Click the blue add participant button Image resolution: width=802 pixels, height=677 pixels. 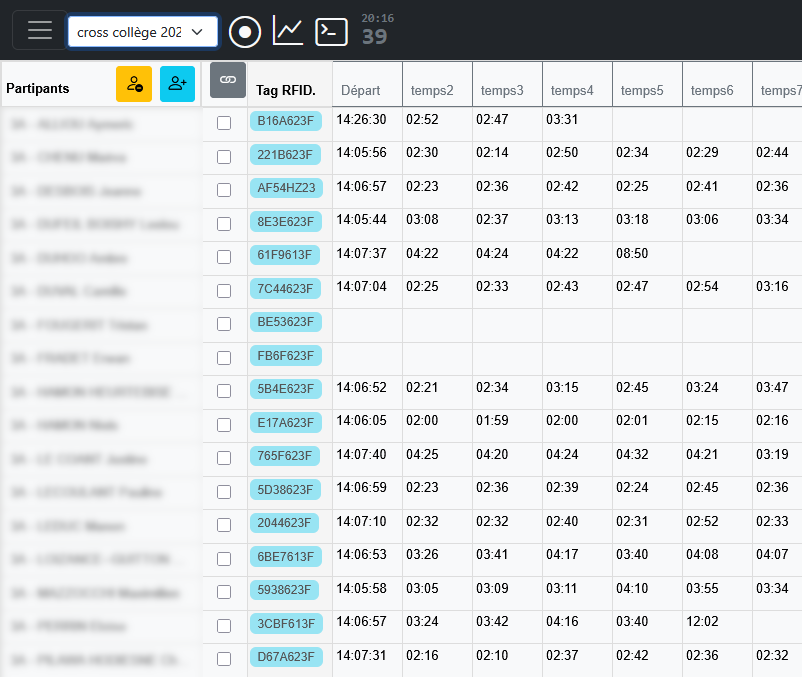click(177, 84)
